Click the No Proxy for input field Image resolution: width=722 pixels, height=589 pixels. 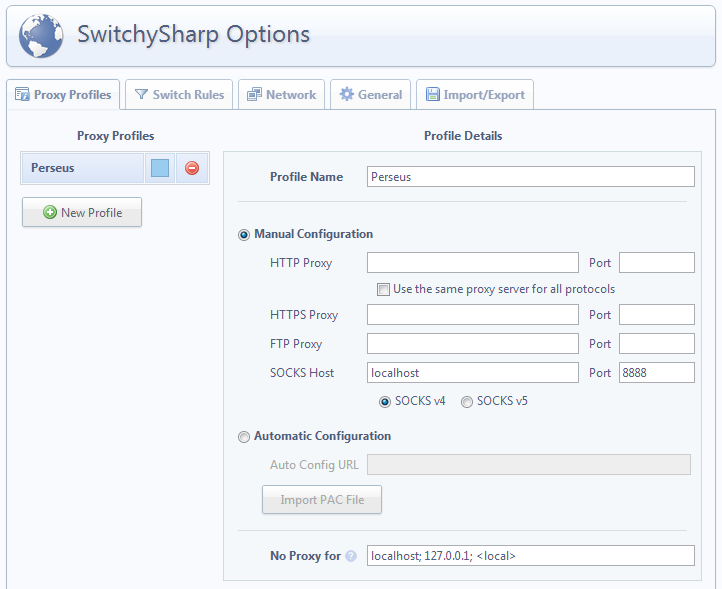530,556
